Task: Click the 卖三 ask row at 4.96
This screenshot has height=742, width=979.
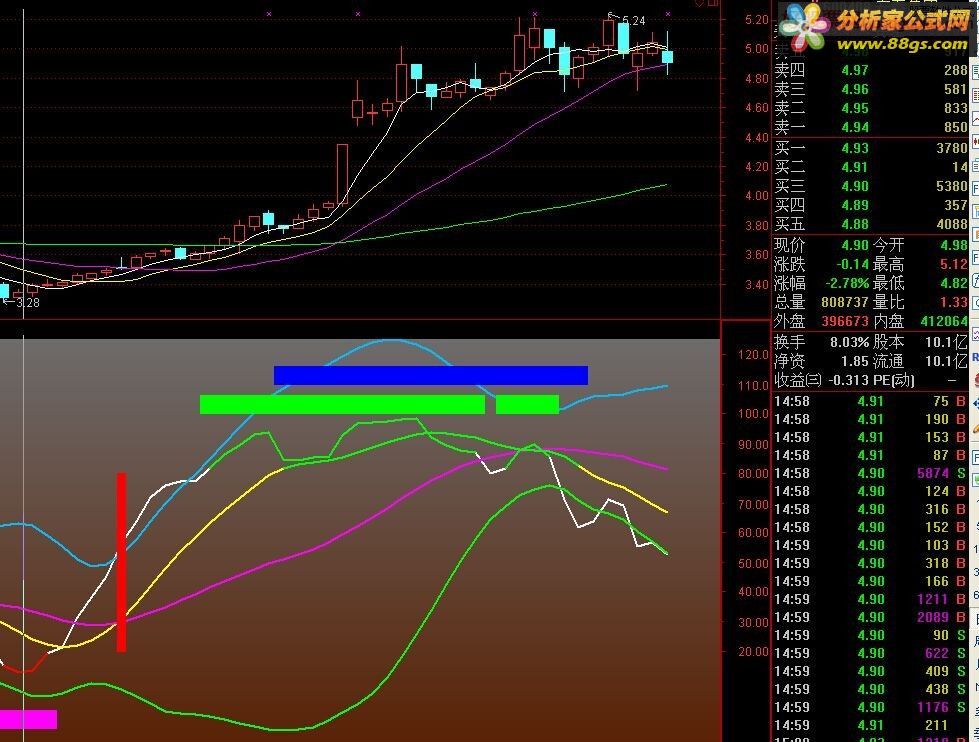Action: coord(870,89)
